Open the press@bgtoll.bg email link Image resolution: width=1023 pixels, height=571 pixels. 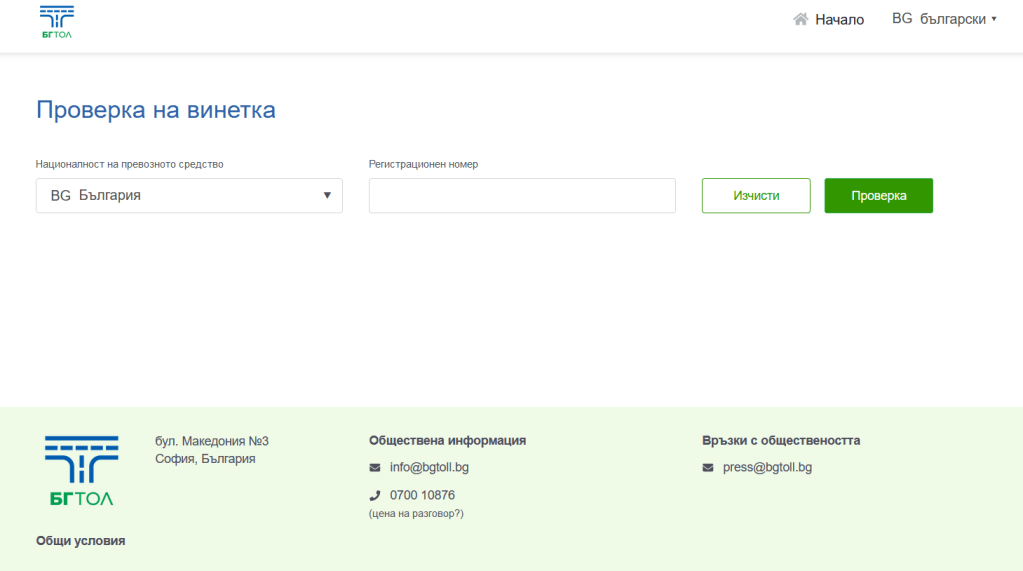767,467
